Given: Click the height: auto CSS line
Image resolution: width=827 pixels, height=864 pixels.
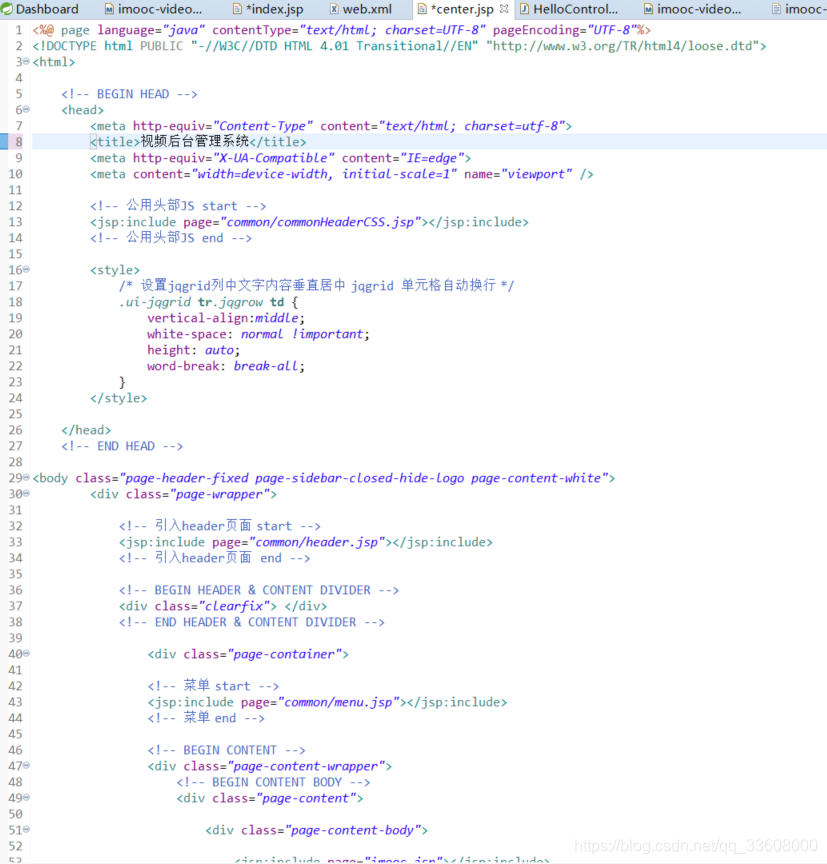Looking at the screenshot, I should tap(193, 350).
